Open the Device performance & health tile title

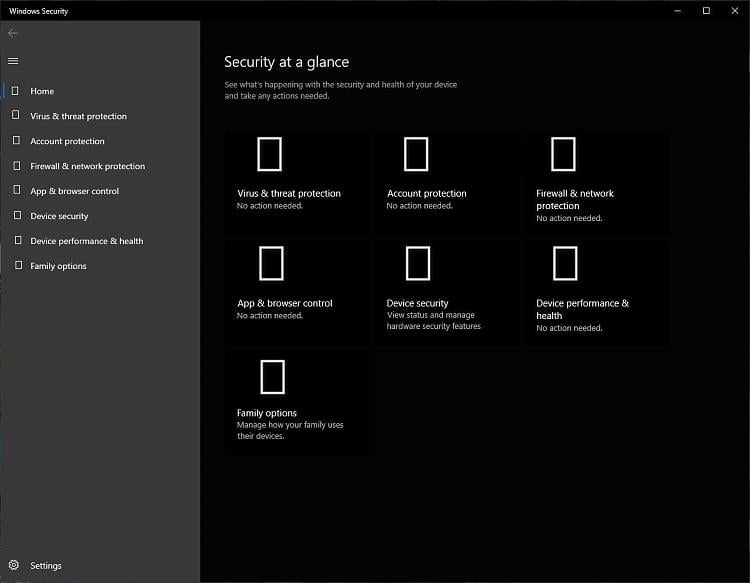[583, 309]
